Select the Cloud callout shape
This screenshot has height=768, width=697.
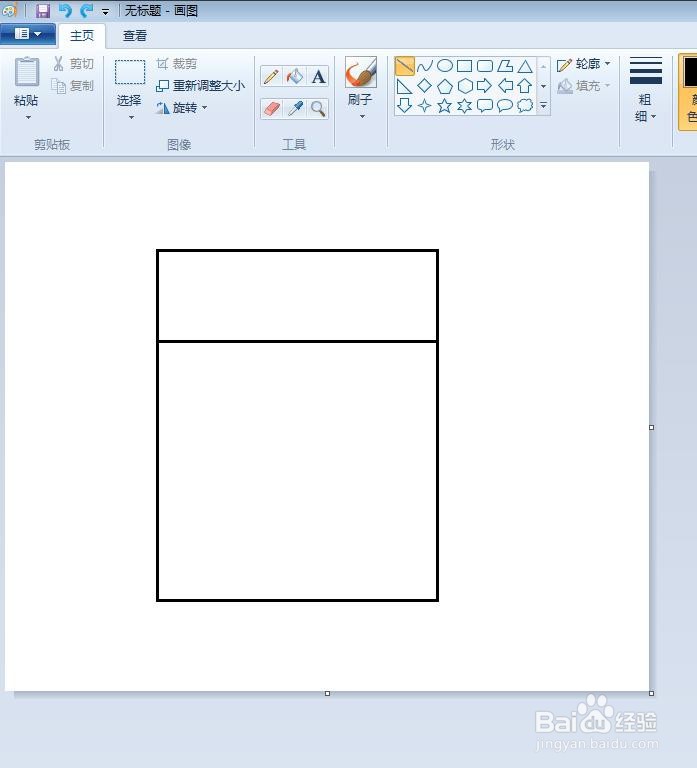click(x=525, y=105)
